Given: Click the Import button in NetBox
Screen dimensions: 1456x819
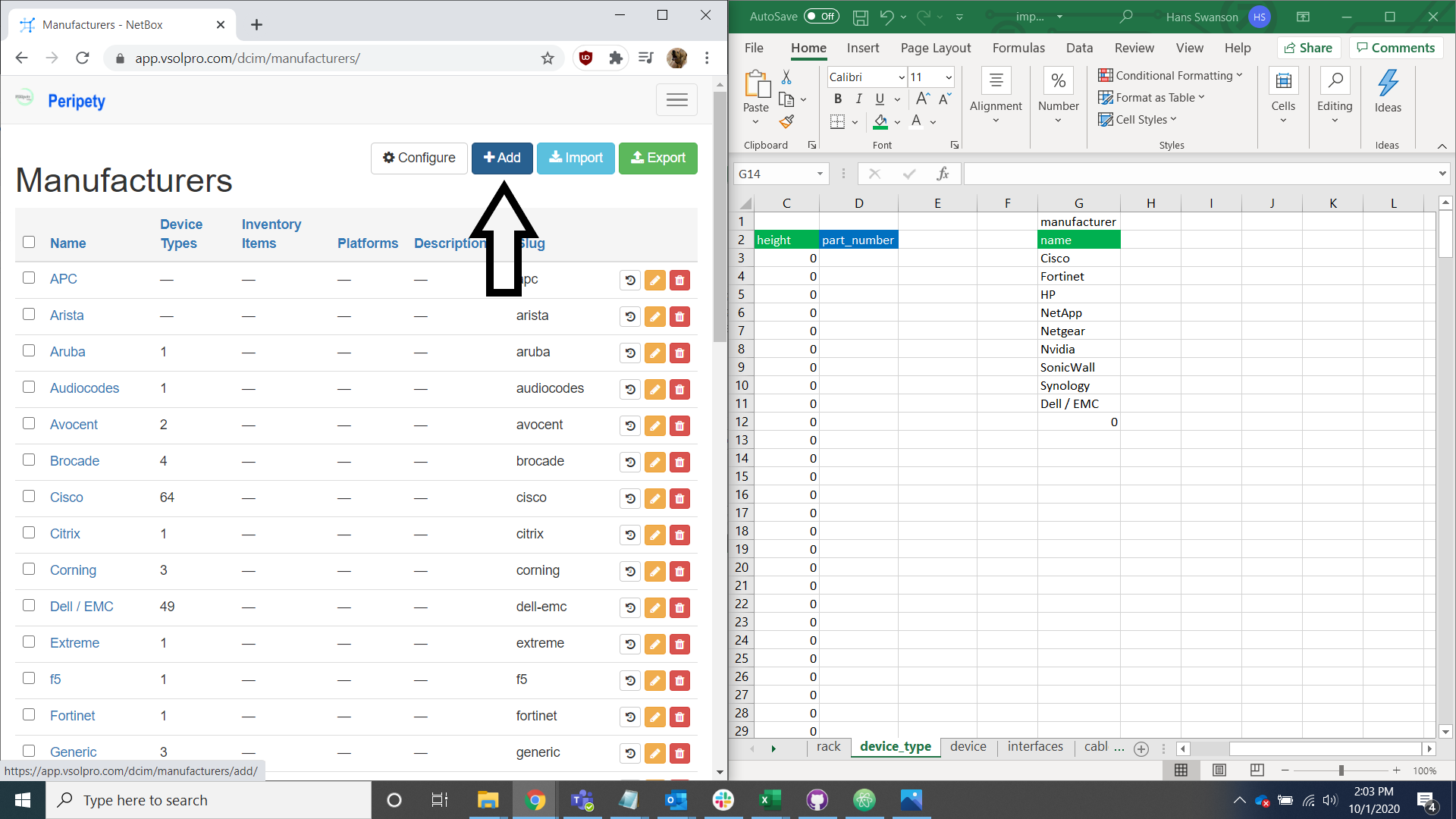Looking at the screenshot, I should click(x=576, y=158).
